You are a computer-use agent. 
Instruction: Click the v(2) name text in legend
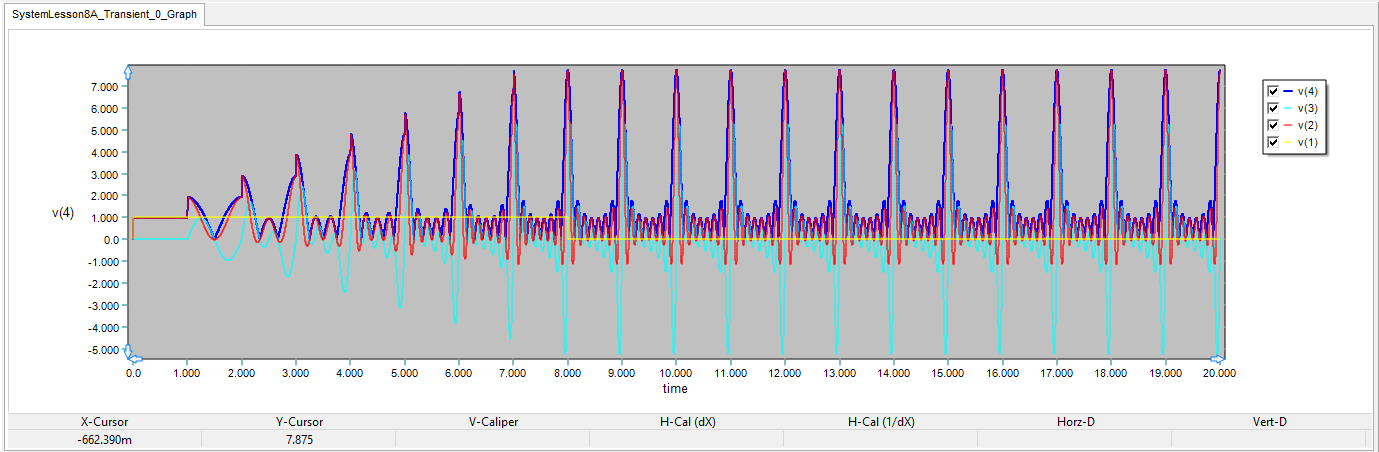1308,125
